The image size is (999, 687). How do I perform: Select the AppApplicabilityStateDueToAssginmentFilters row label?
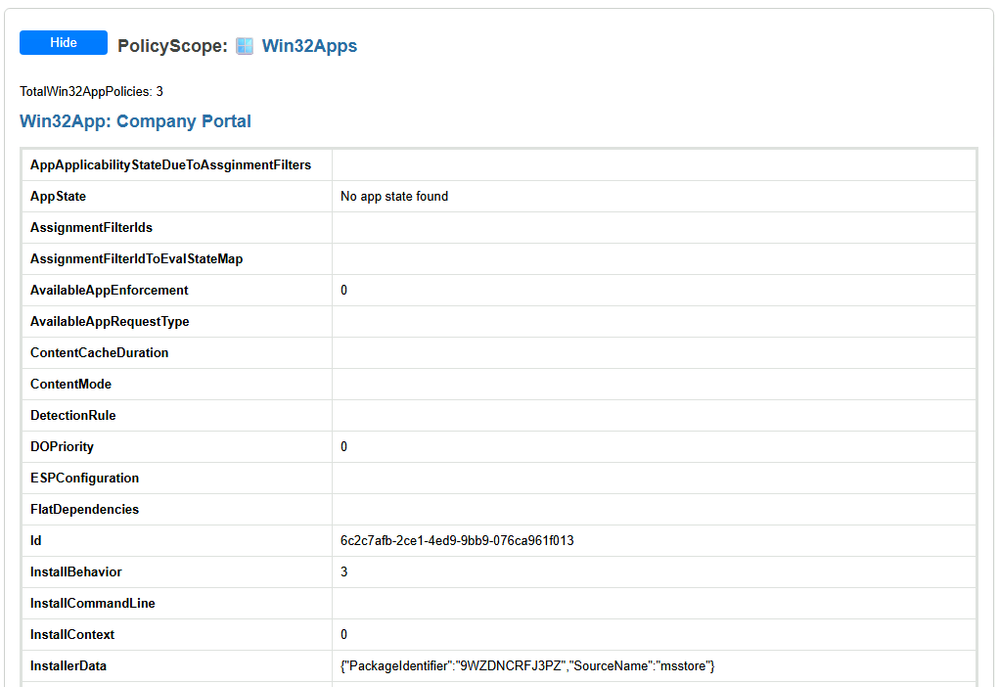[171, 165]
